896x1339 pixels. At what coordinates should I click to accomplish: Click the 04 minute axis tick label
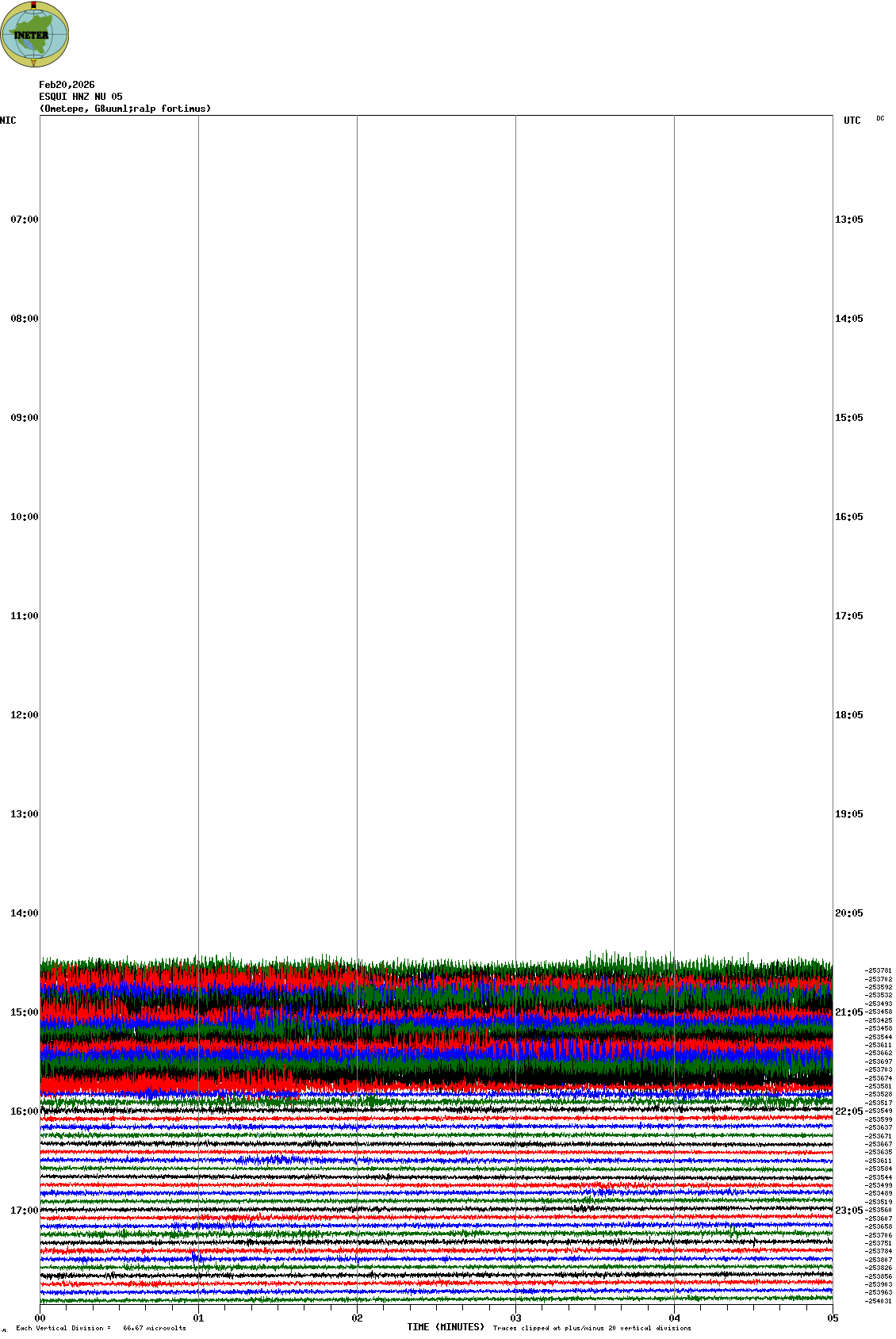point(674,1318)
